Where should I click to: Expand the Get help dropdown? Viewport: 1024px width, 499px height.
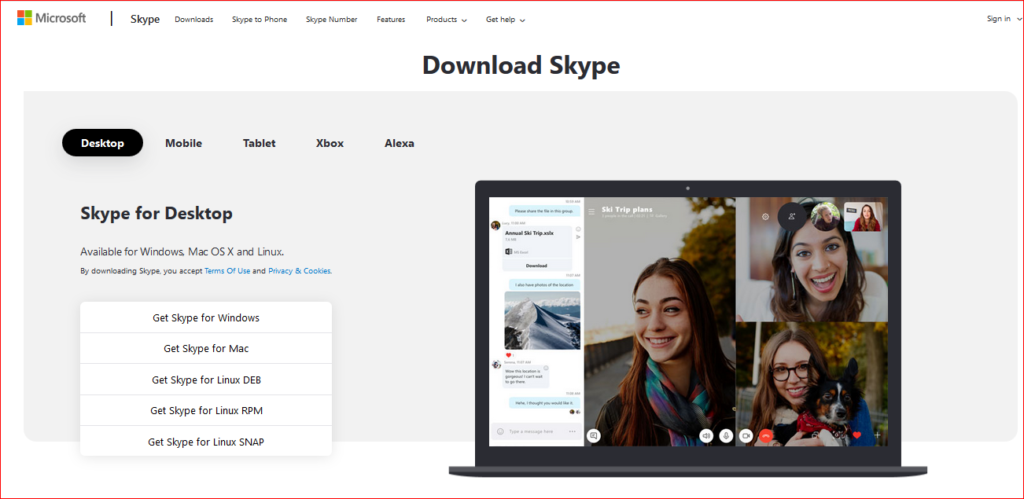(x=505, y=20)
